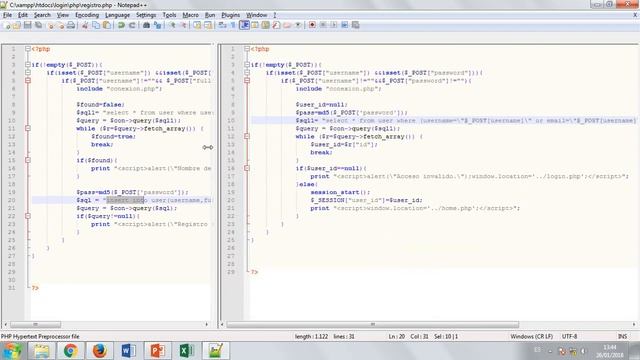Collapse left pane fold at line 3
Screen dimensions: 640x360
[x=28, y=64]
